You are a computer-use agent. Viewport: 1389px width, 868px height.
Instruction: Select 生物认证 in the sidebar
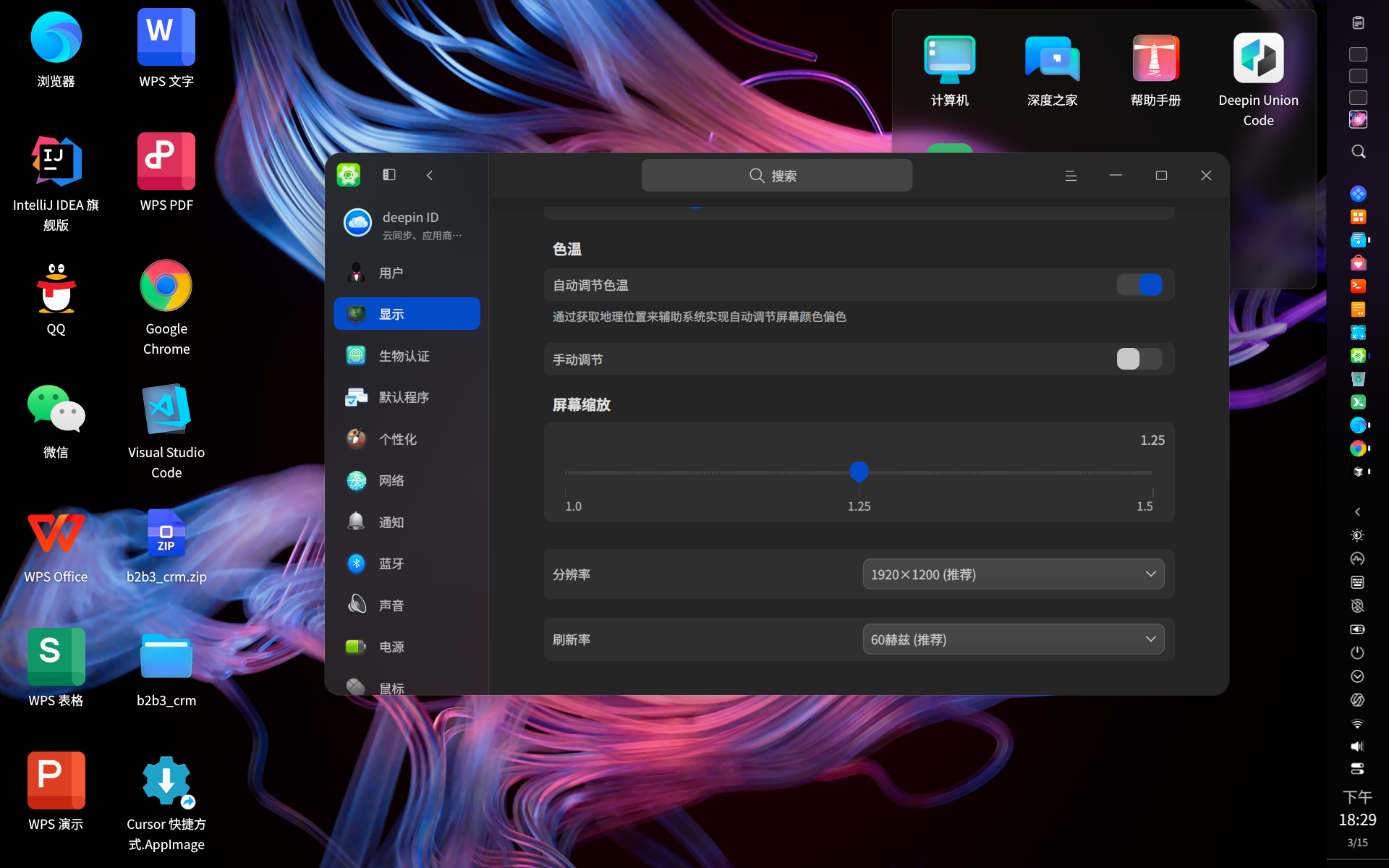[x=407, y=356]
